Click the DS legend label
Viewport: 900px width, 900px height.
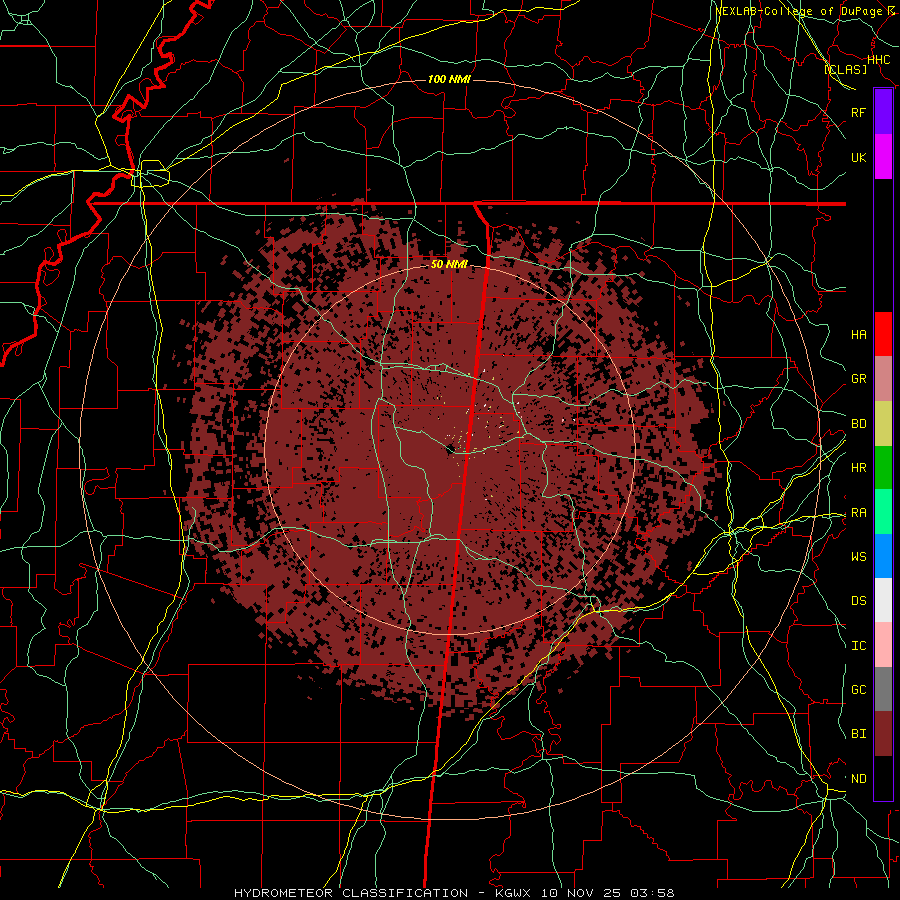click(x=858, y=600)
